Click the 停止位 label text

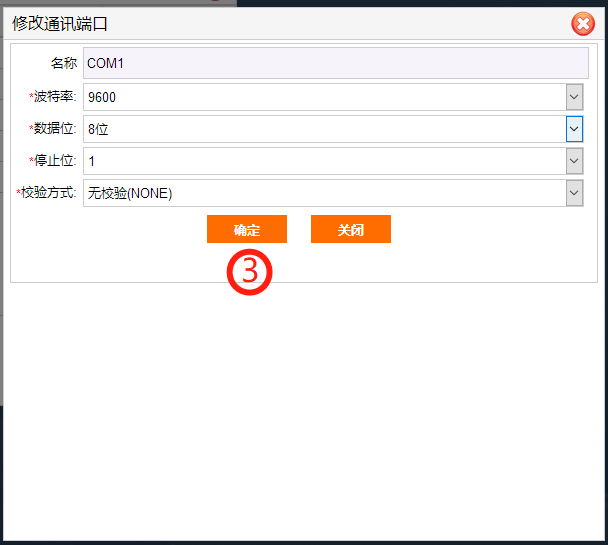pos(55,161)
